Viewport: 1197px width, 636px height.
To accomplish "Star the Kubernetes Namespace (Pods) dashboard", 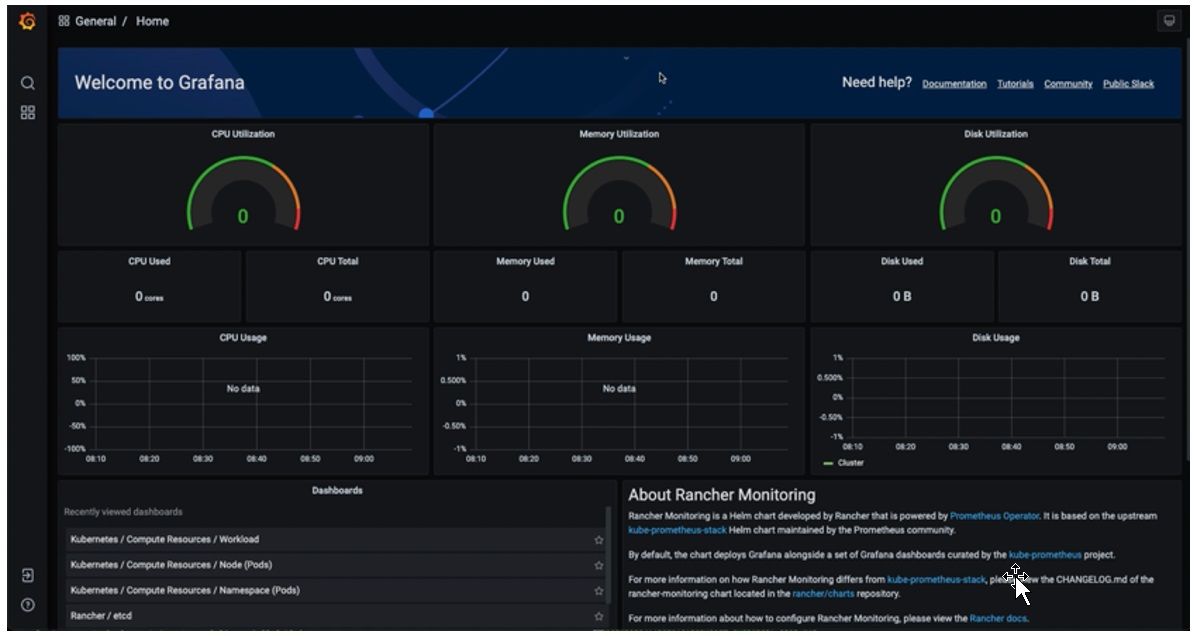I will (598, 591).
